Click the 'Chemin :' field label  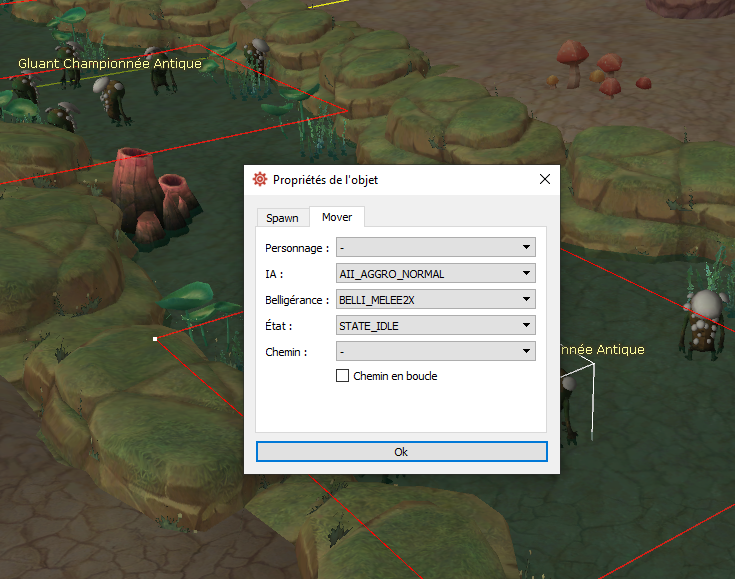pyautogui.click(x=286, y=352)
